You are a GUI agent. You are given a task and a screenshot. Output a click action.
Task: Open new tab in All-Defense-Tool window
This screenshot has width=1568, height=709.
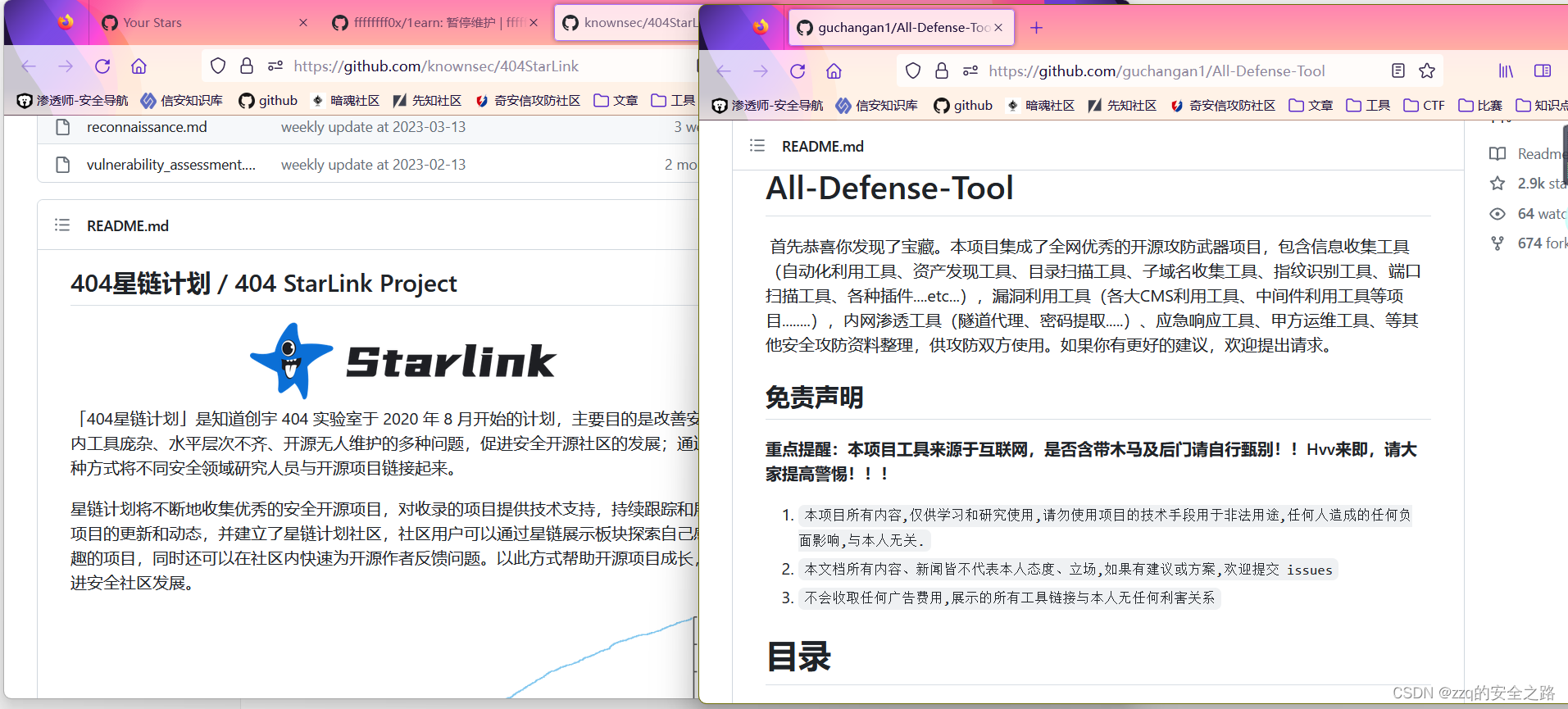[1036, 28]
